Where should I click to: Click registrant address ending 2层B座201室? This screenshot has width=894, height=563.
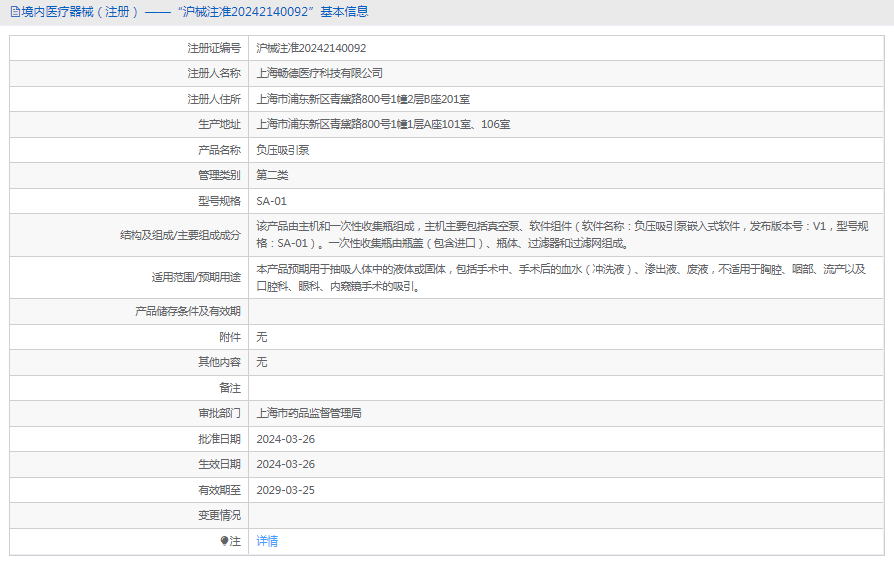[x=363, y=99]
